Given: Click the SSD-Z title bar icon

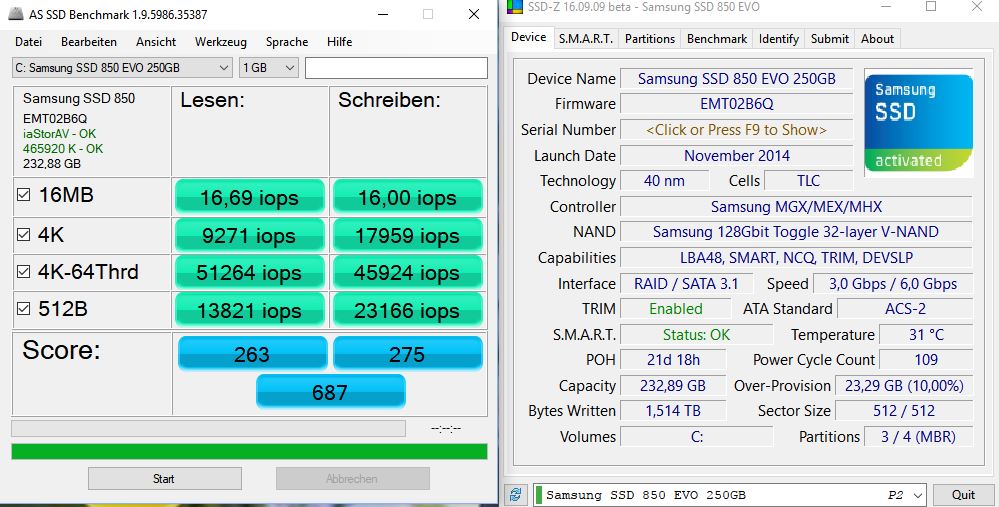Looking at the screenshot, I should 514,7.
